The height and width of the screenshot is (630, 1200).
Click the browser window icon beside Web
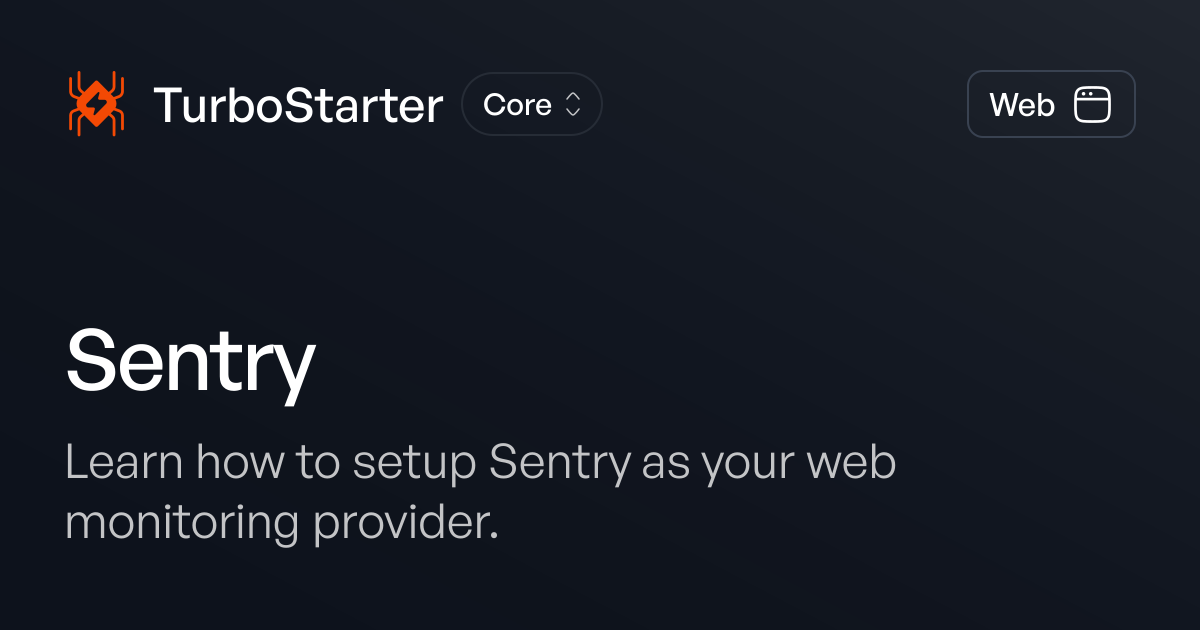tap(1092, 105)
